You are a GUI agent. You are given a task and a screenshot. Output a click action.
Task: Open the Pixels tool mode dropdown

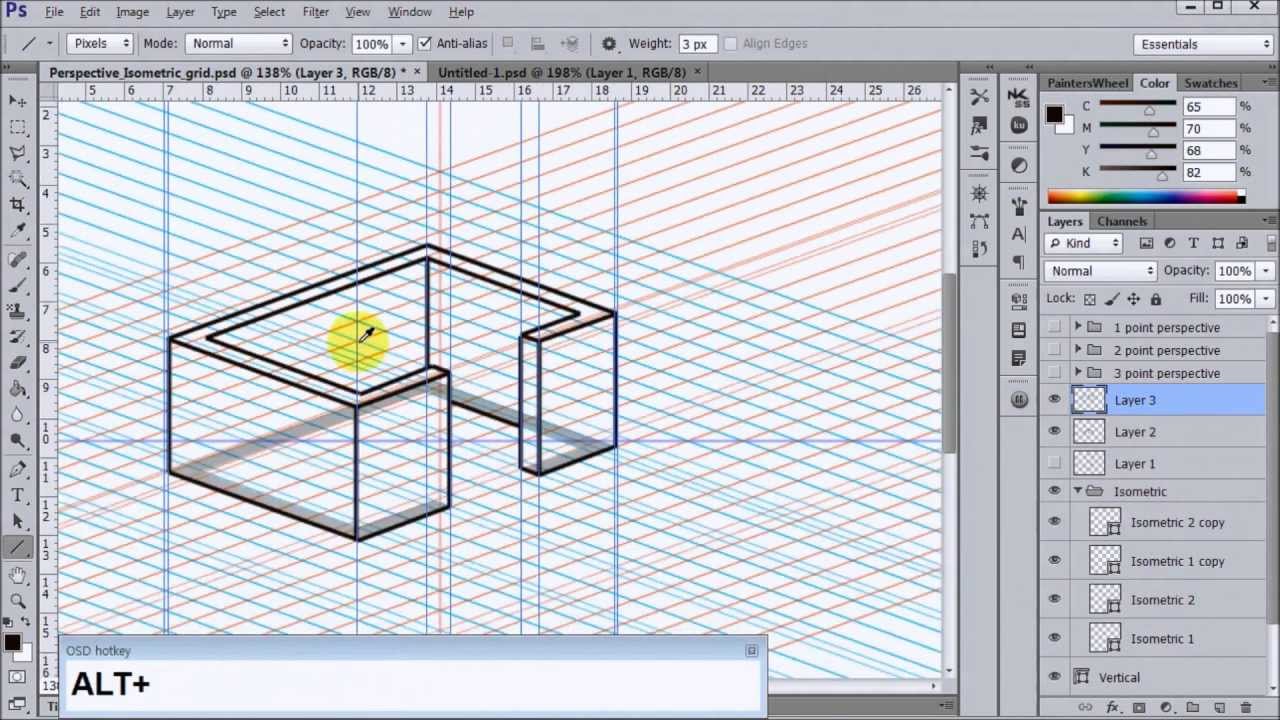(x=100, y=44)
